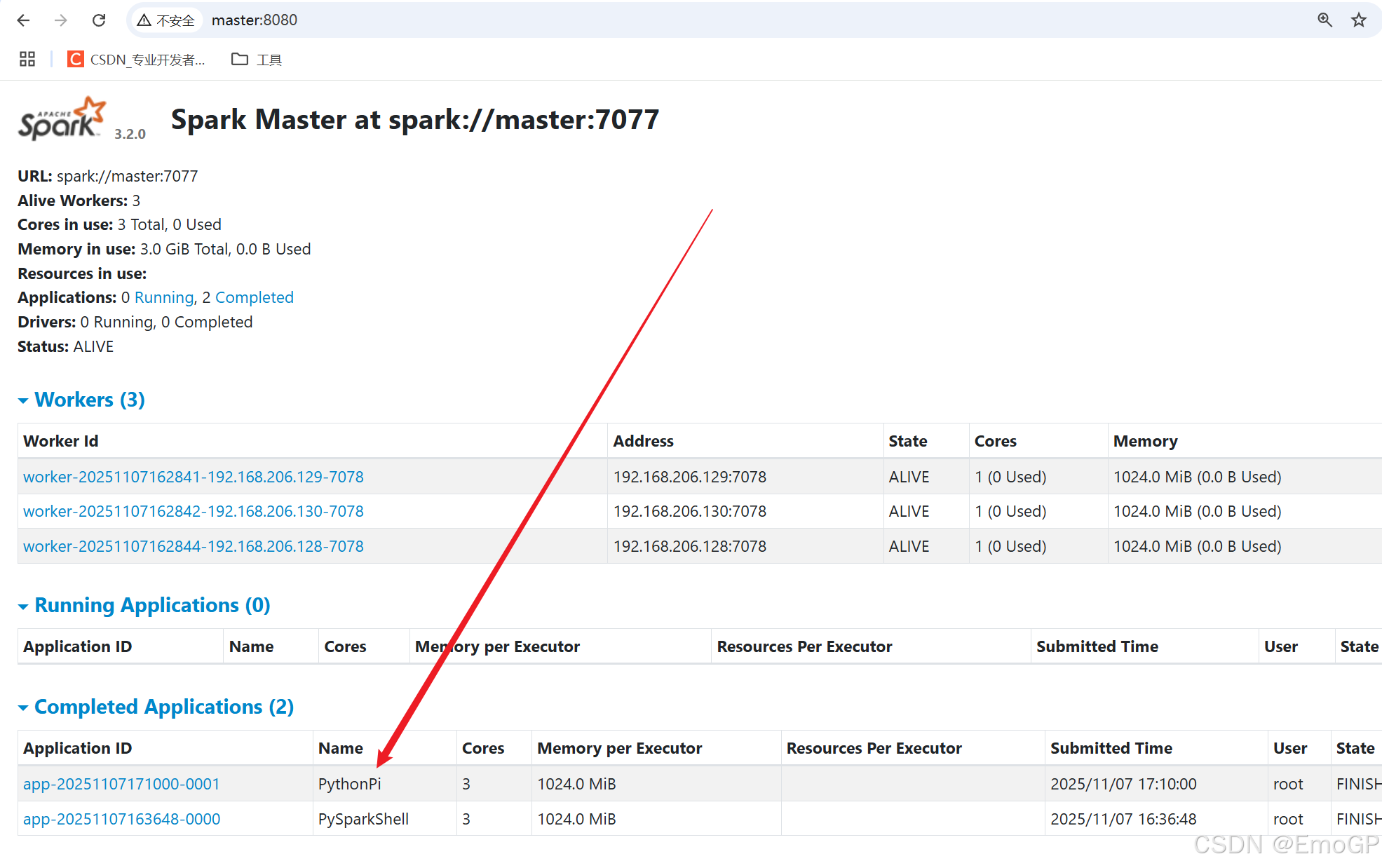Image resolution: width=1382 pixels, height=868 pixels.
Task: Click the address bar URL master:8080
Action: pos(255,20)
